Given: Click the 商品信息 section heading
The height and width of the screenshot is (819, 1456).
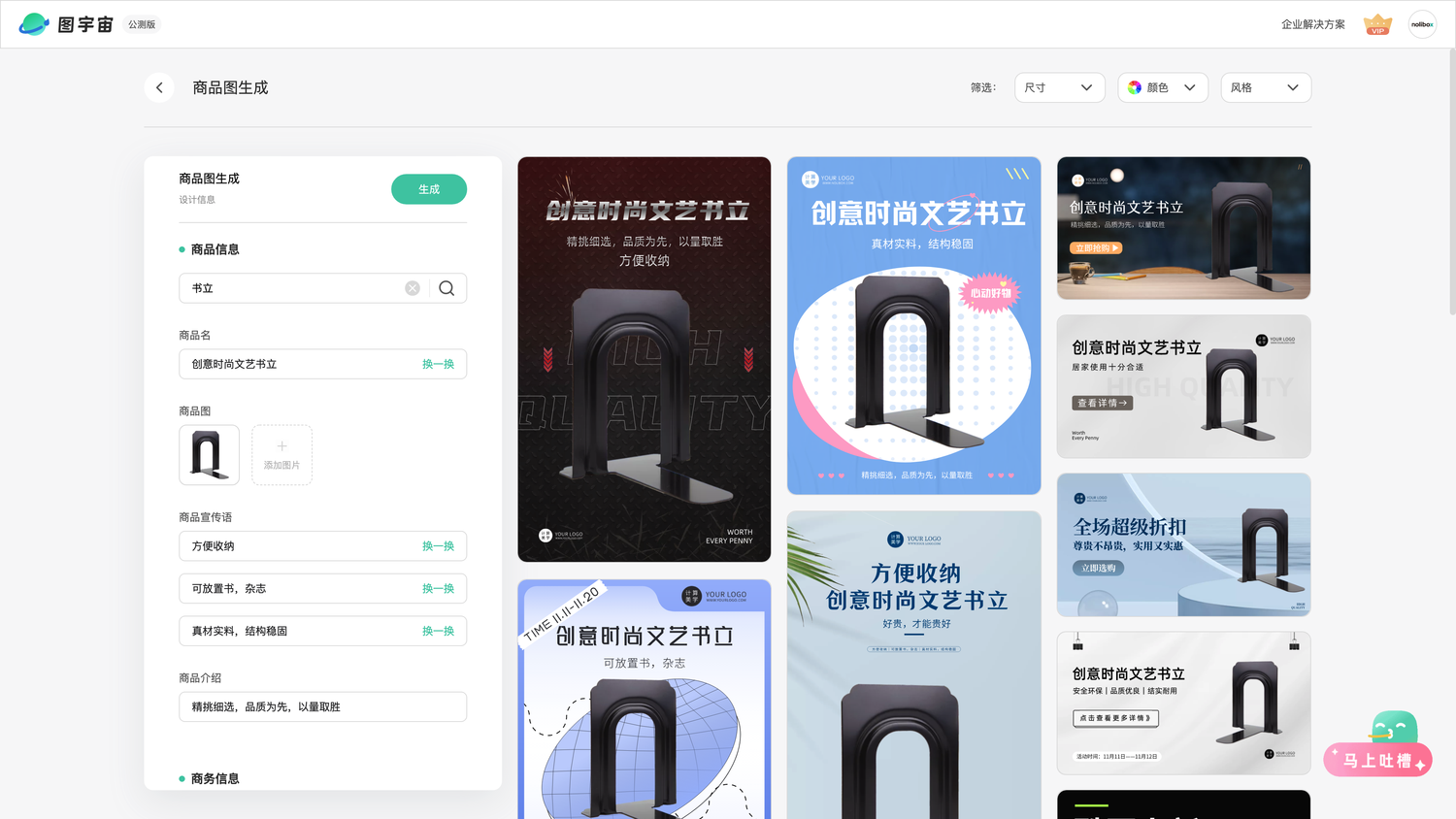Looking at the screenshot, I should click(x=215, y=249).
